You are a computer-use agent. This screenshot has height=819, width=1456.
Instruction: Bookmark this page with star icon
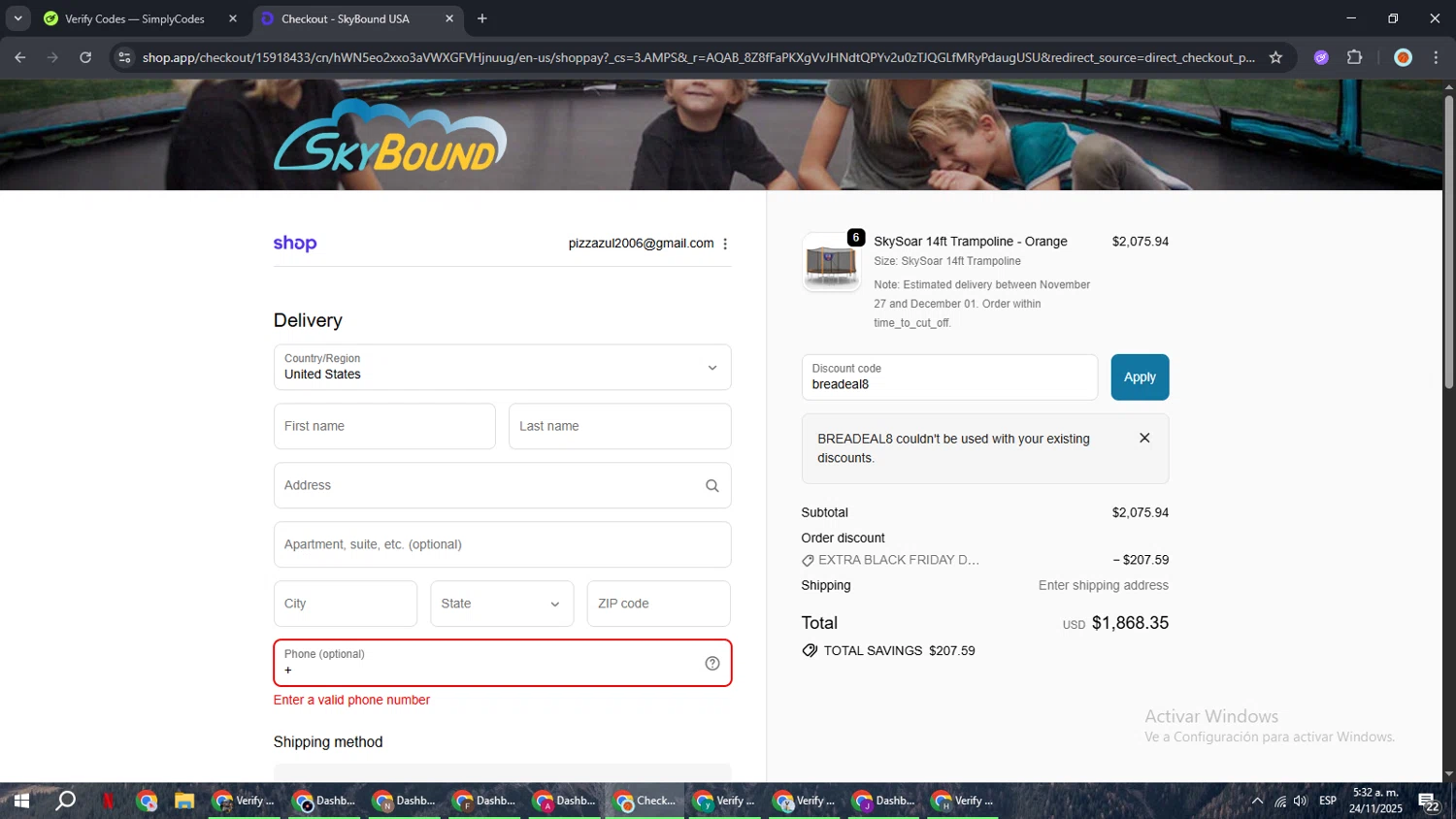coord(1275,58)
